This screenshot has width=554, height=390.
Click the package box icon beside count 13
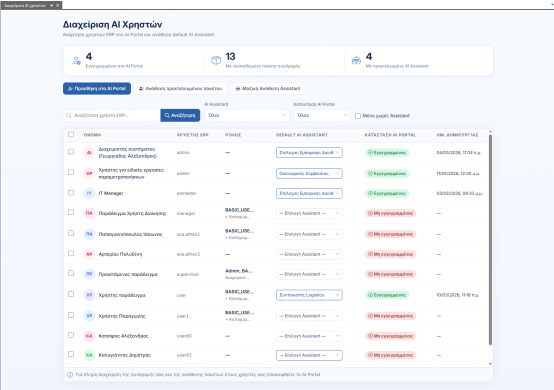click(216, 60)
